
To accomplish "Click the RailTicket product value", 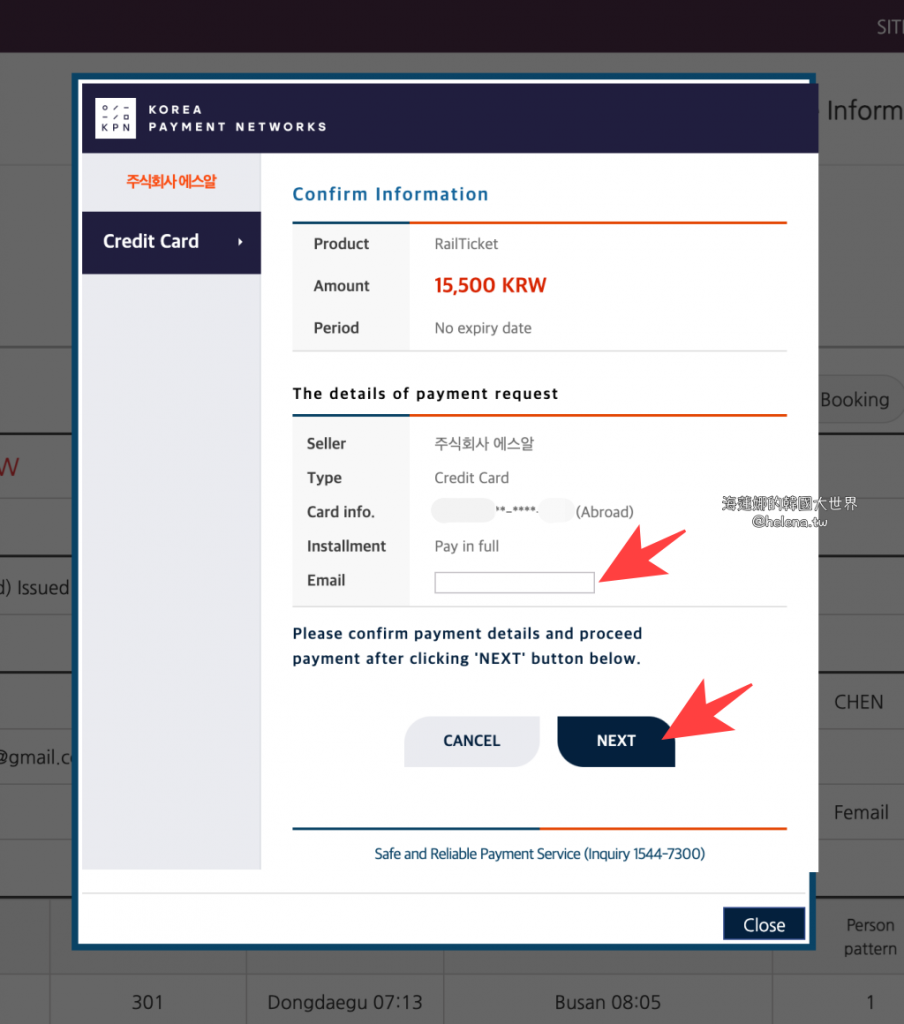I will [466, 244].
